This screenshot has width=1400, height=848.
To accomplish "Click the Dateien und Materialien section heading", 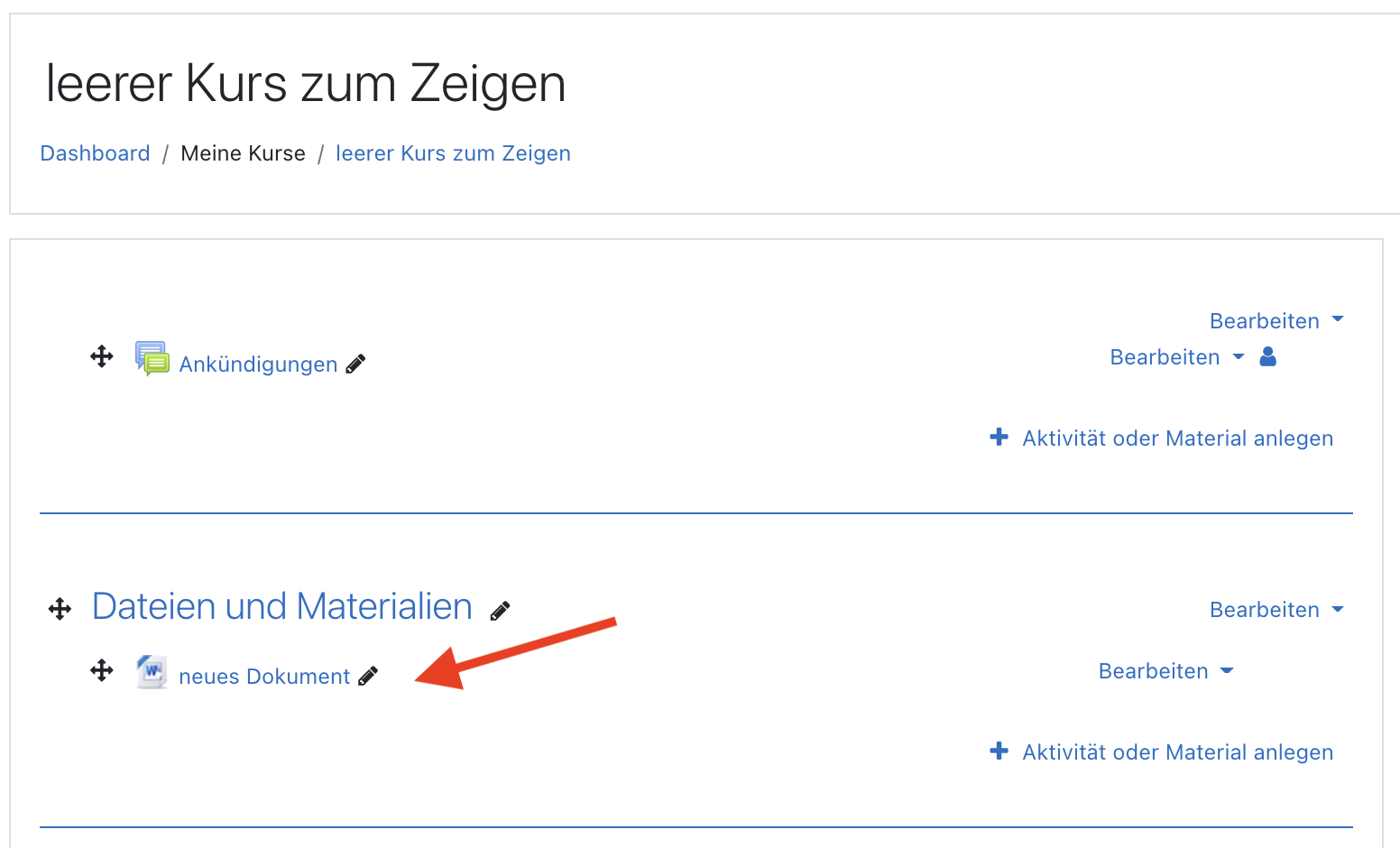I will click(x=282, y=606).
